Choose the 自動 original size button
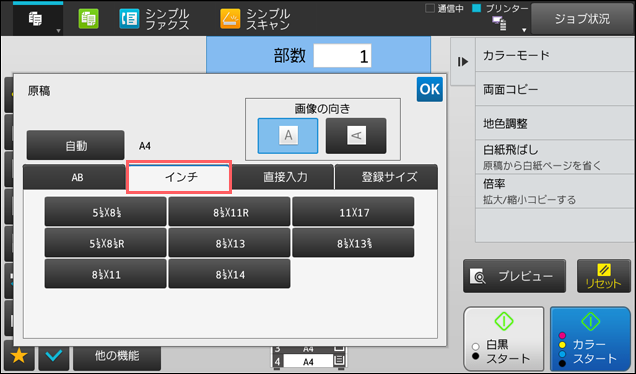 [x=75, y=145]
